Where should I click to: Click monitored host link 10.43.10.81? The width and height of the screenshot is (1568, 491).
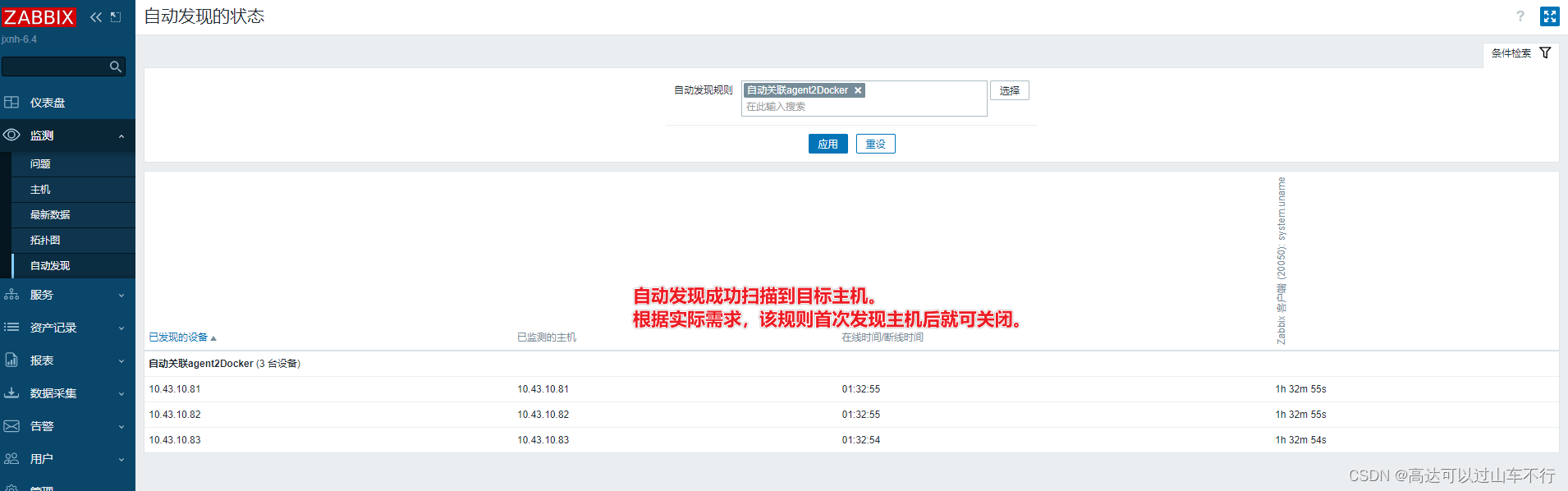point(543,389)
